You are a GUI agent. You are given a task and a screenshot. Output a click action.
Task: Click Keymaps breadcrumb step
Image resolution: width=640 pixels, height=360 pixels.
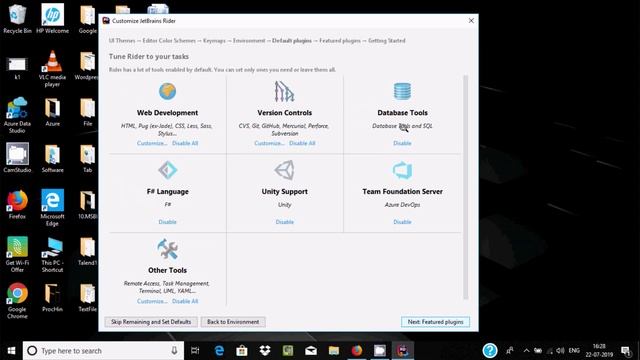tap(214, 41)
